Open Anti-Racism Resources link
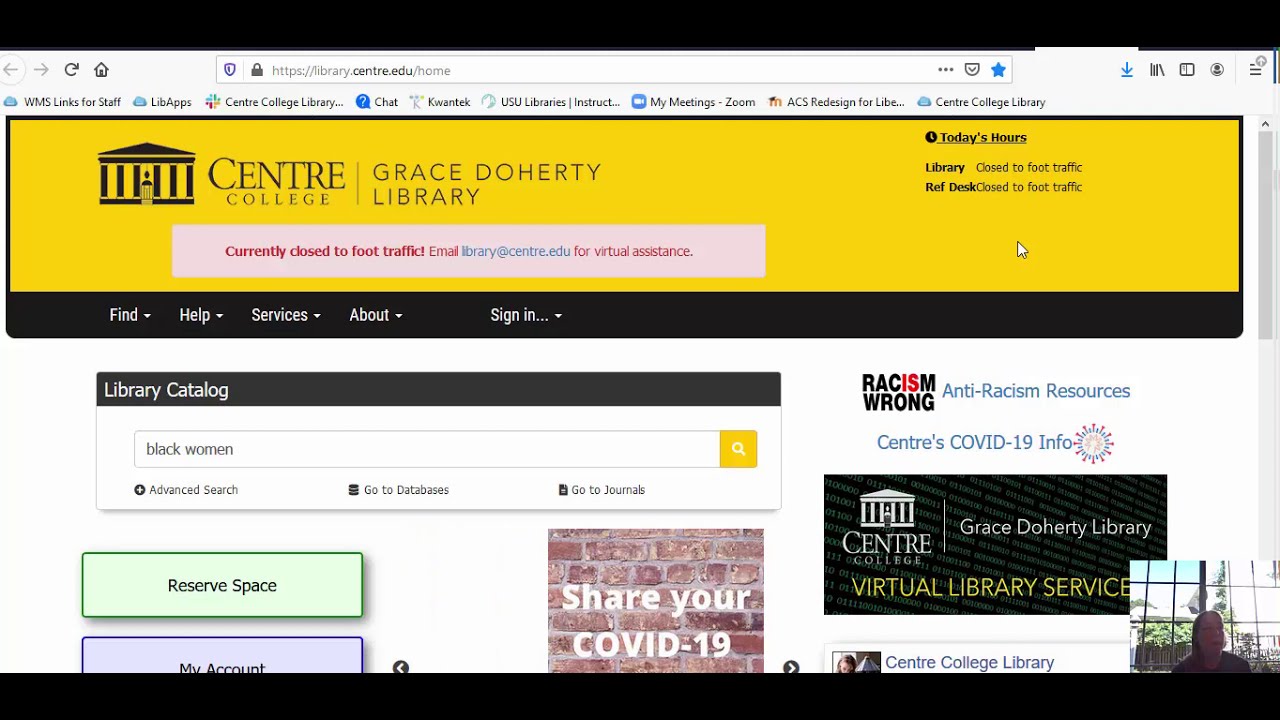This screenshot has width=1280, height=720. [x=1036, y=391]
